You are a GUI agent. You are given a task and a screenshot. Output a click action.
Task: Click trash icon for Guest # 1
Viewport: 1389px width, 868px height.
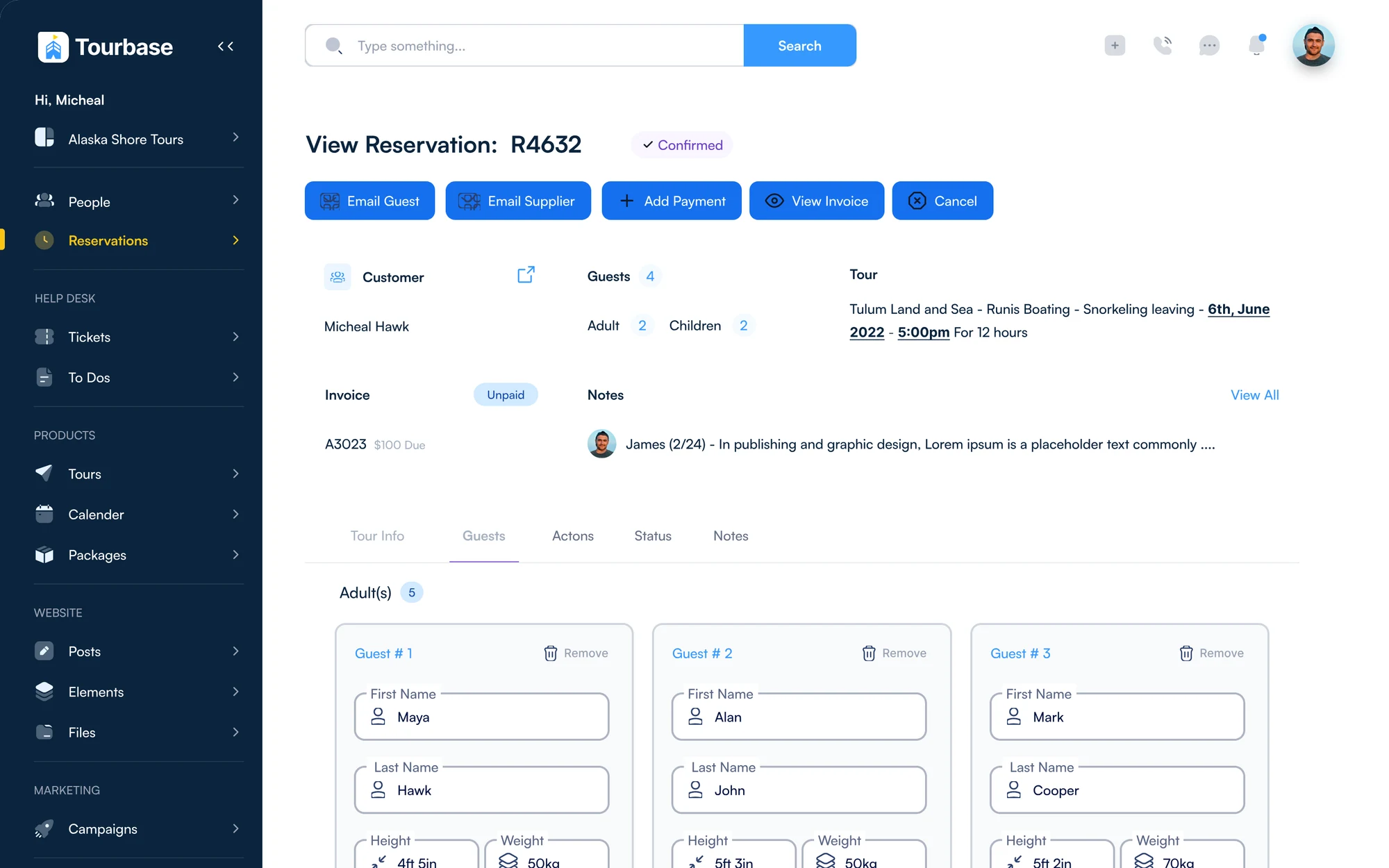tap(551, 653)
